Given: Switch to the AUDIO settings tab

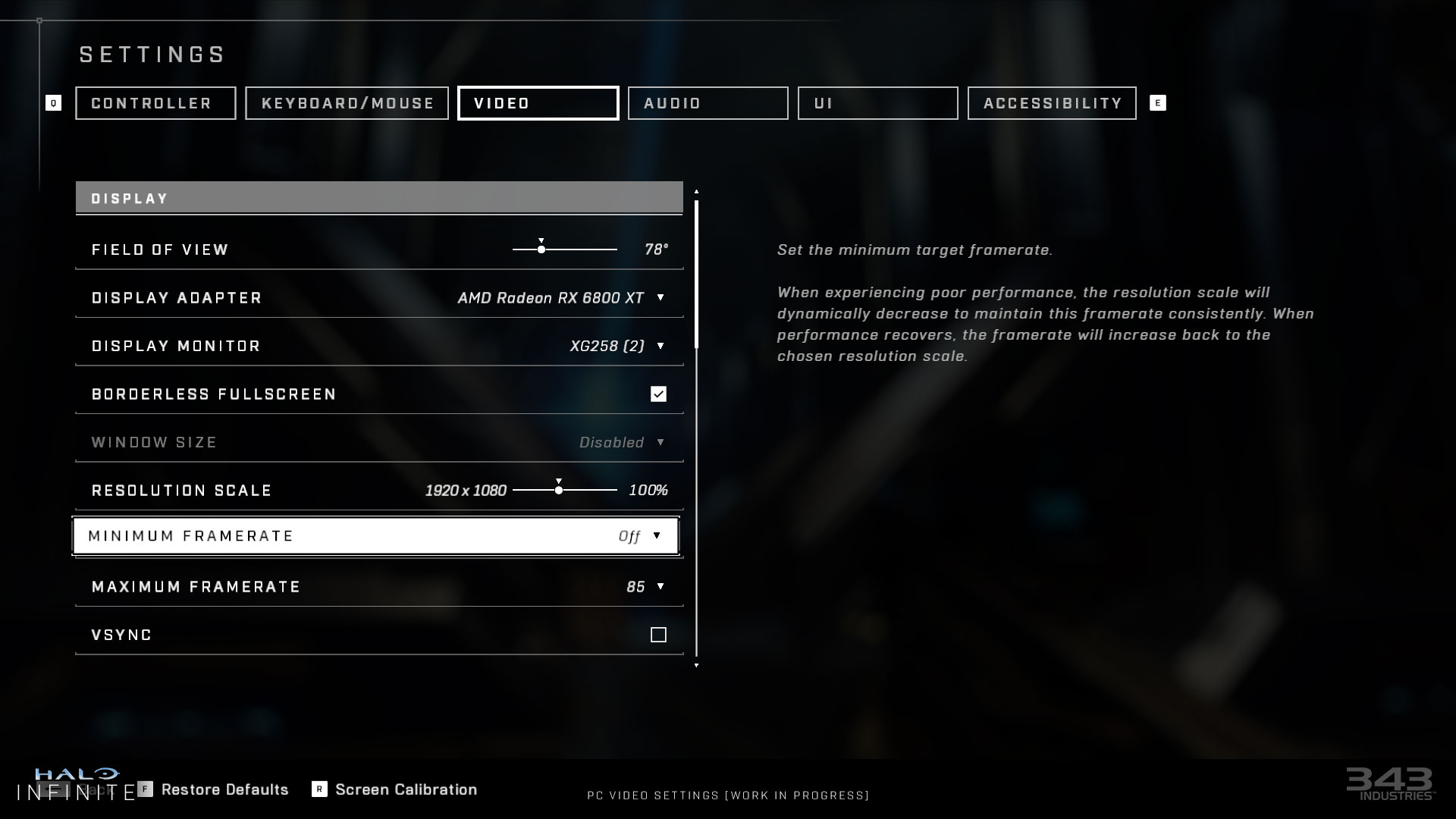Looking at the screenshot, I should pyautogui.click(x=708, y=103).
